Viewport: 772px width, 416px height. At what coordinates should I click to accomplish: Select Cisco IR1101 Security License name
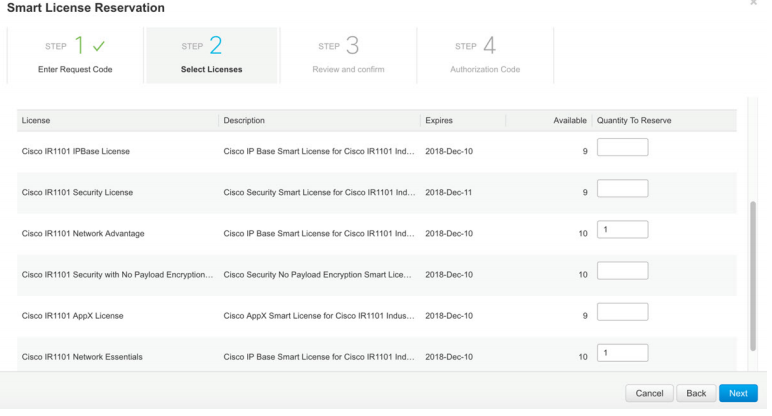tap(77, 192)
